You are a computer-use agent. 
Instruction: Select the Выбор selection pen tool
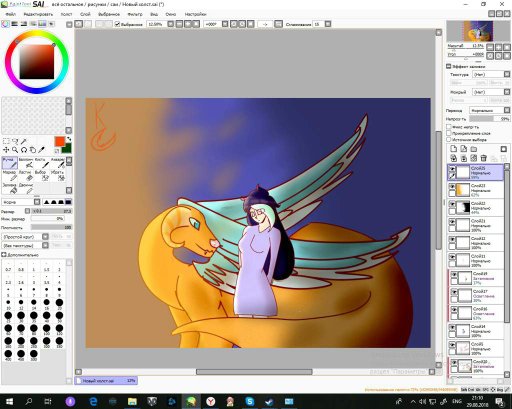[42, 176]
